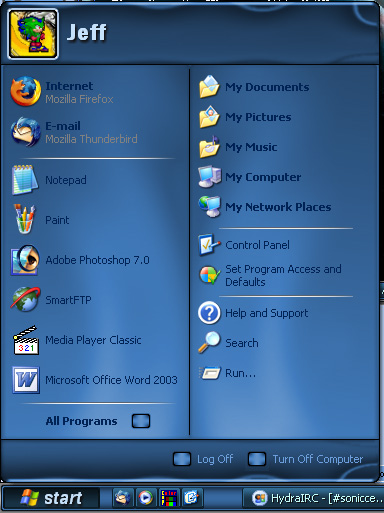Viewport: 384px width, 513px height.
Task: Select Microsoft Office Word 2003 label
Action: pos(111,380)
